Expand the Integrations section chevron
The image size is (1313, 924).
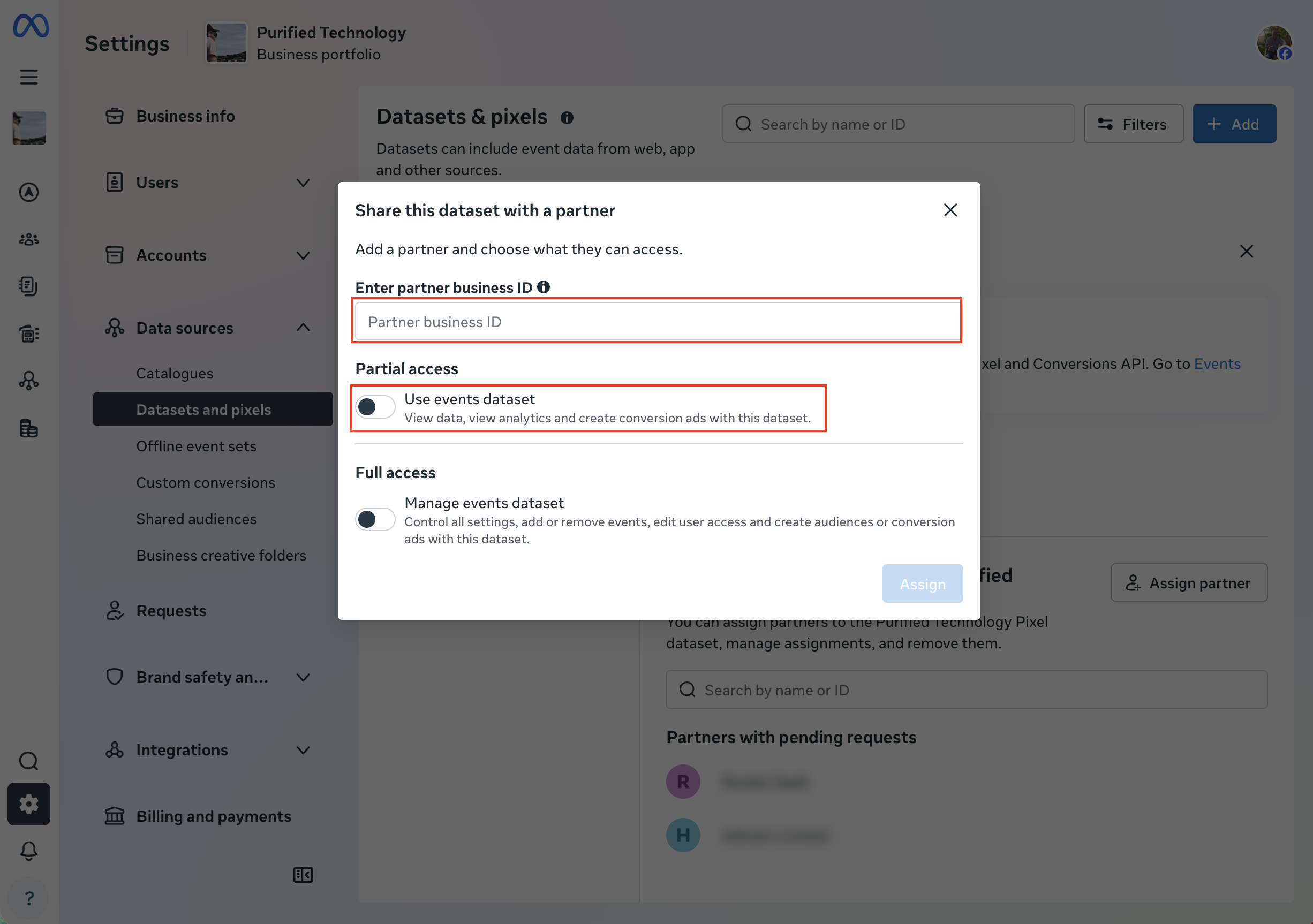coord(303,750)
